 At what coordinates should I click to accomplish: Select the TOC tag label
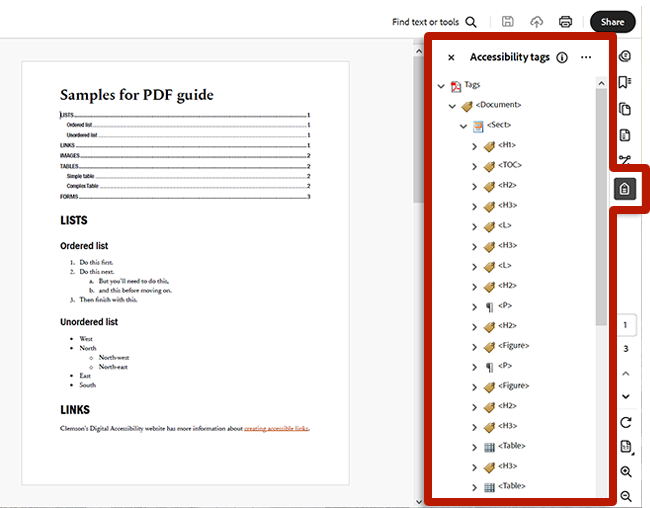tap(509, 165)
